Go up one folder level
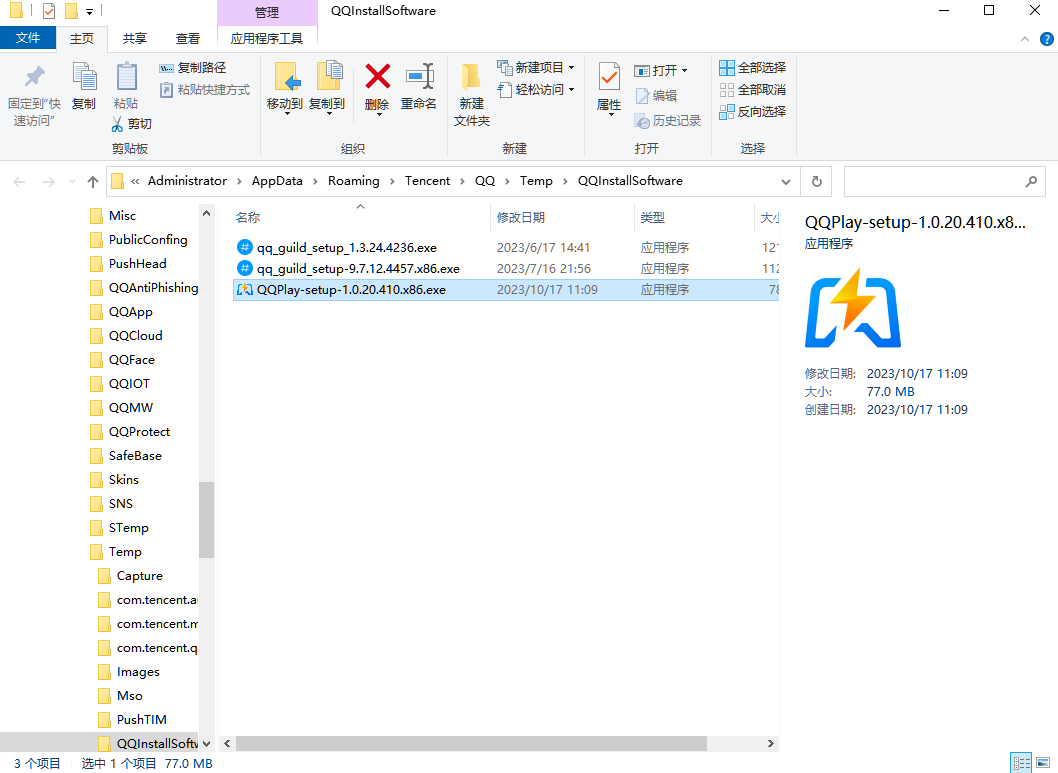 click(93, 181)
